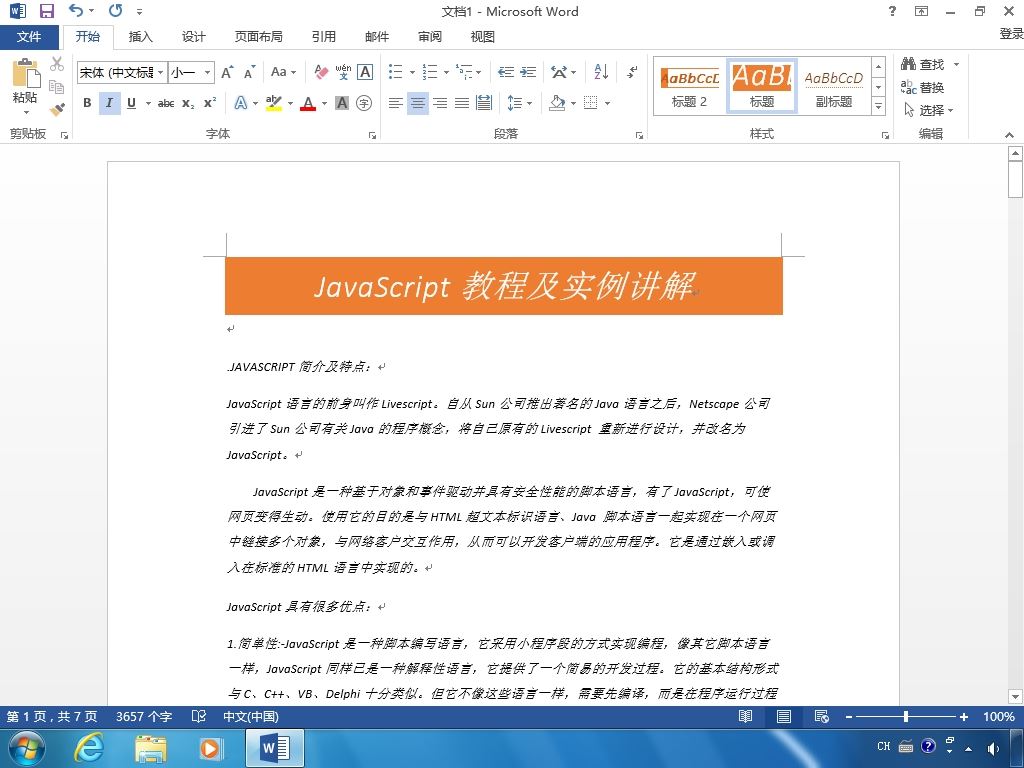Open the References tab
This screenshot has width=1024, height=768.
pos(323,37)
